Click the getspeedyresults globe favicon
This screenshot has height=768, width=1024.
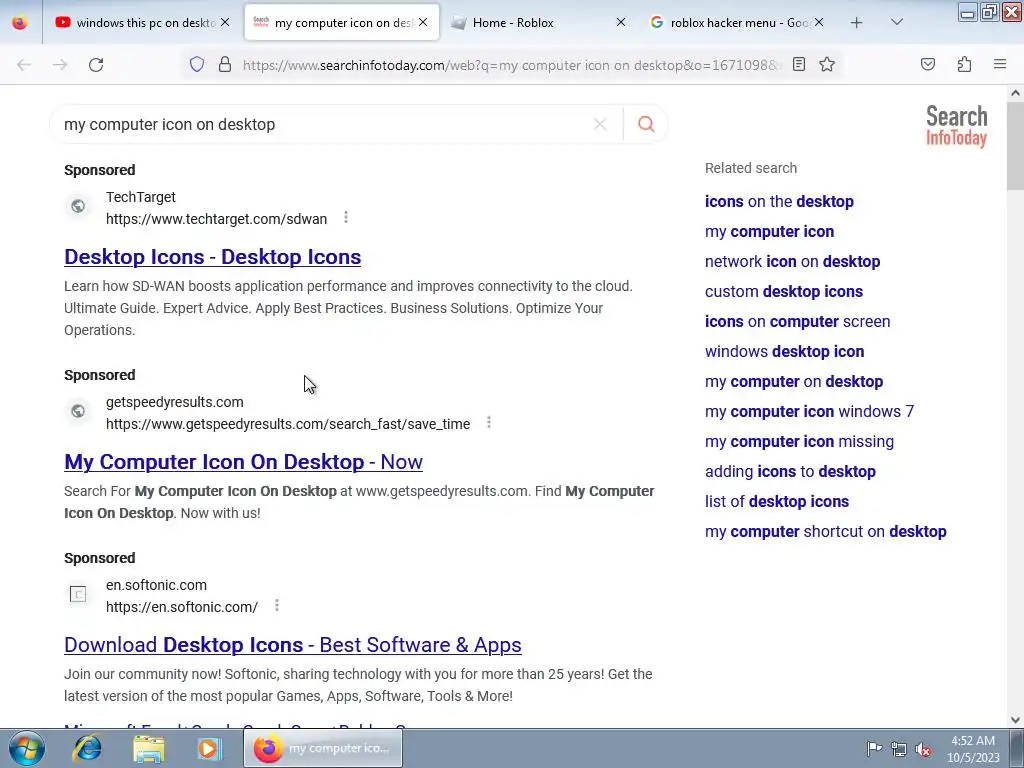coord(78,411)
